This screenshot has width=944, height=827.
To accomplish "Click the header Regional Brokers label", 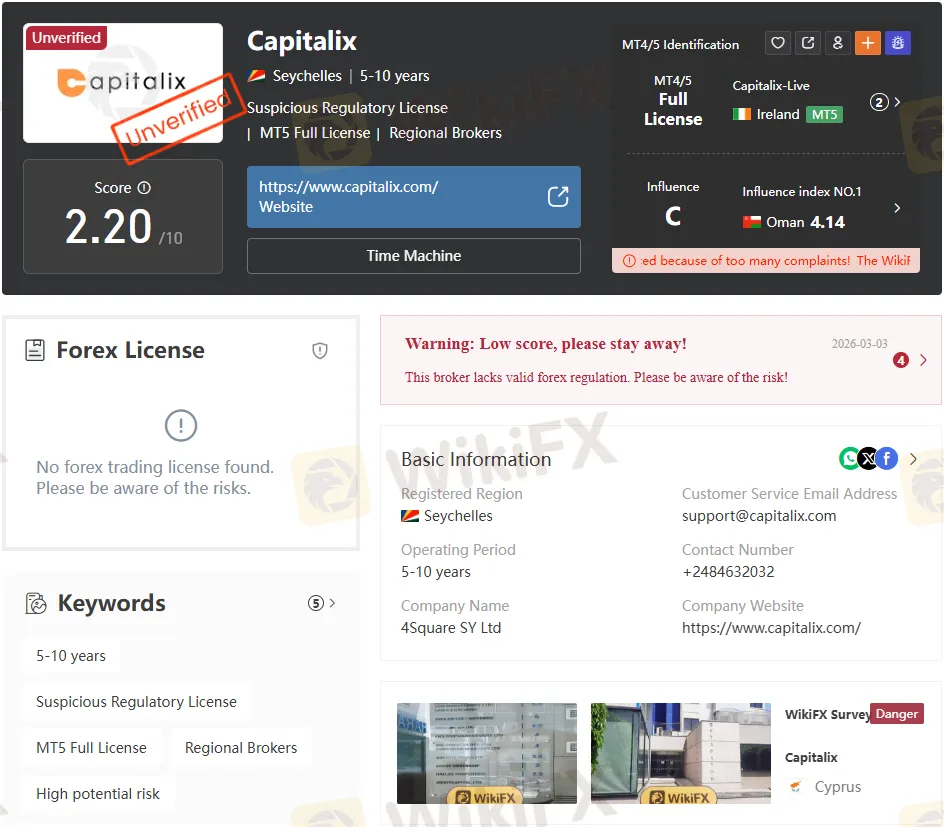I will 445,133.
